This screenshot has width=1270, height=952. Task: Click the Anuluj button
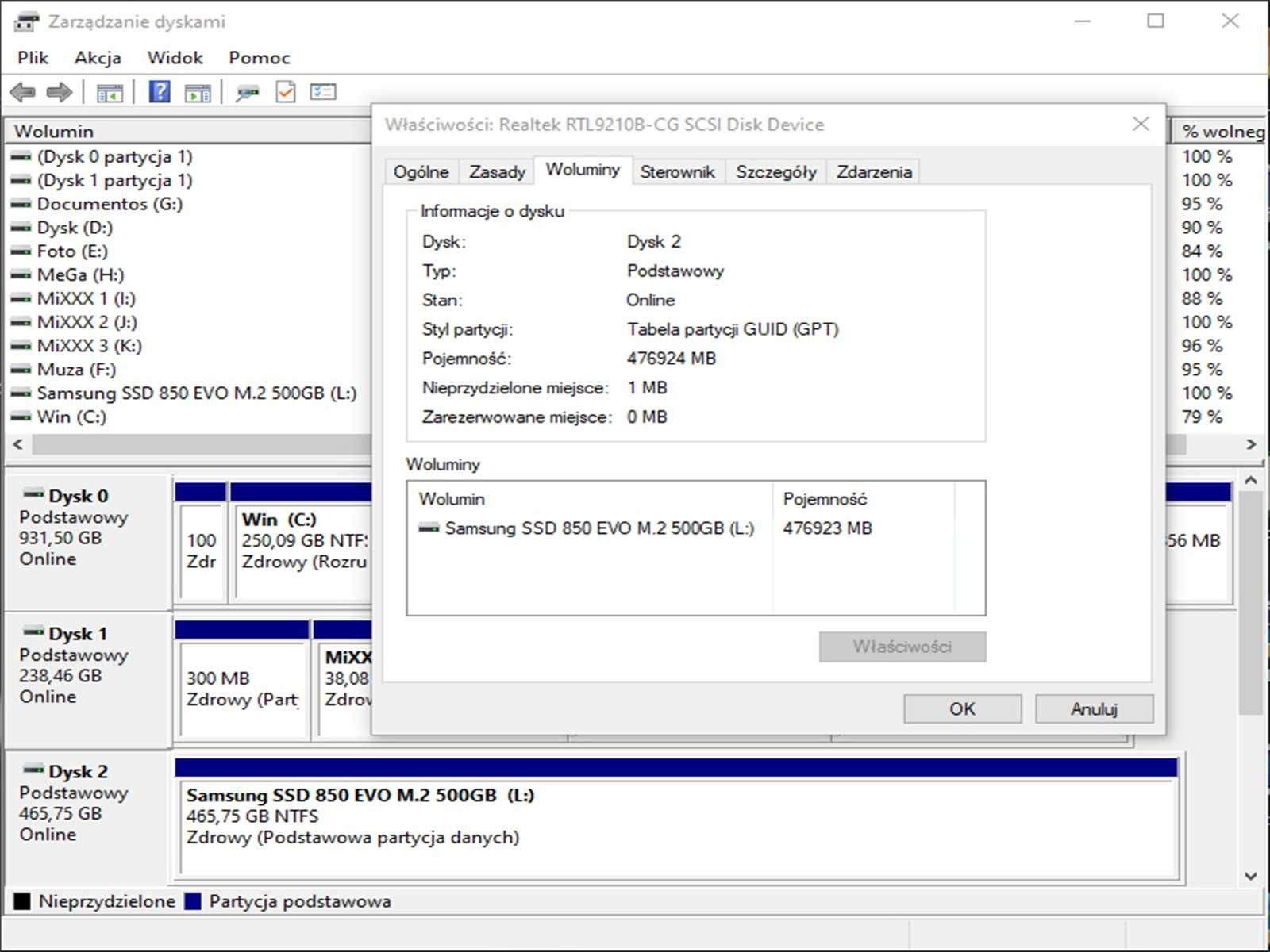pyautogui.click(x=1094, y=709)
